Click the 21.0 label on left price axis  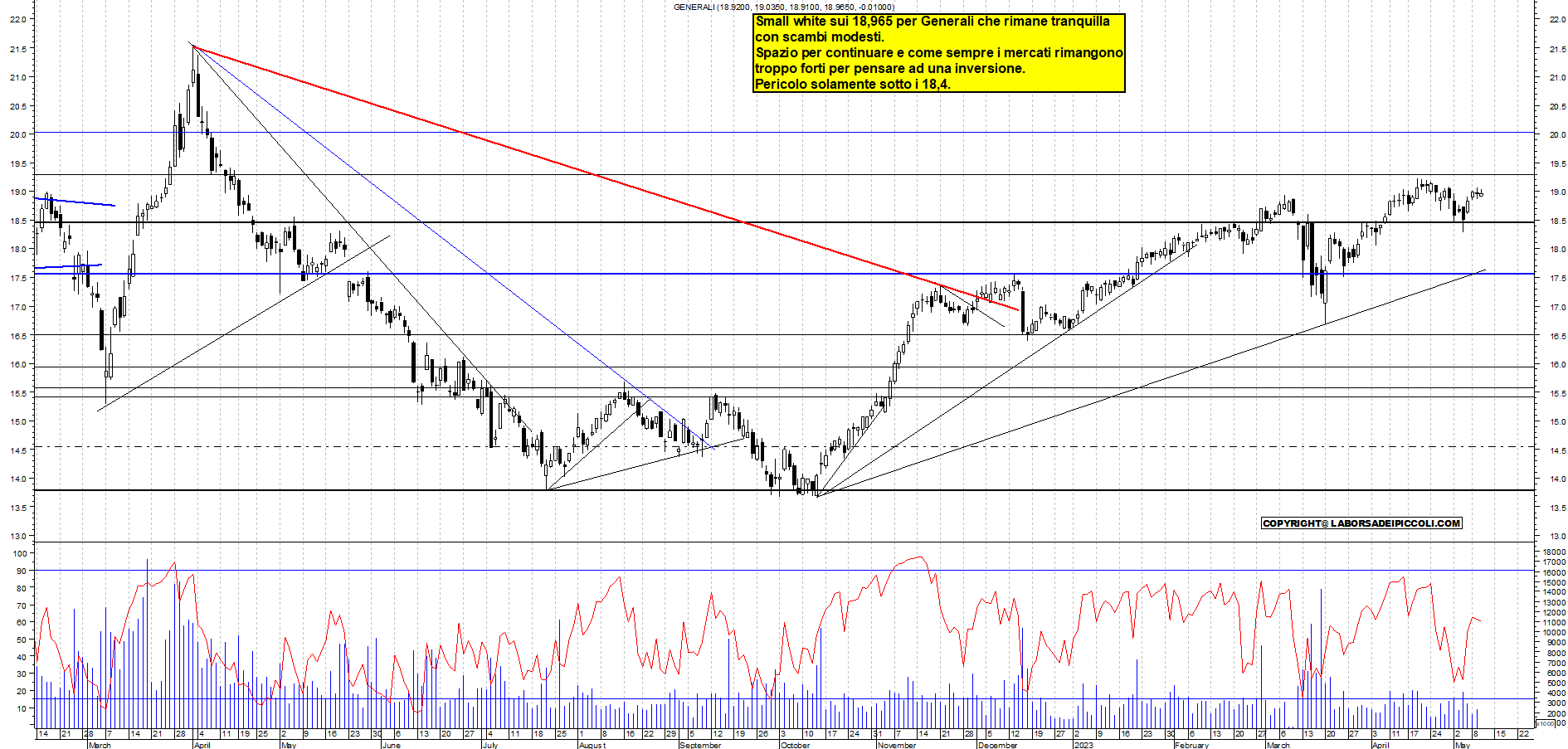[17, 78]
